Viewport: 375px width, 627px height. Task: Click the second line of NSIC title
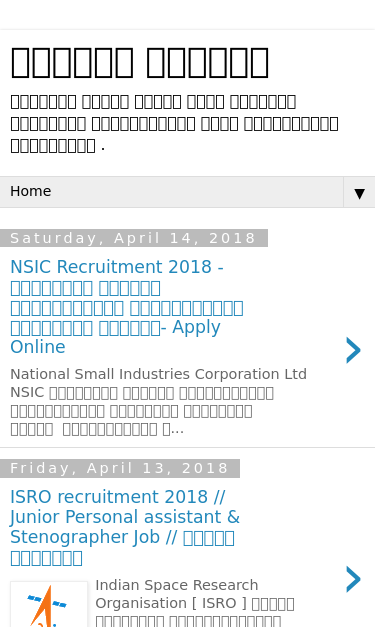(x=86, y=288)
